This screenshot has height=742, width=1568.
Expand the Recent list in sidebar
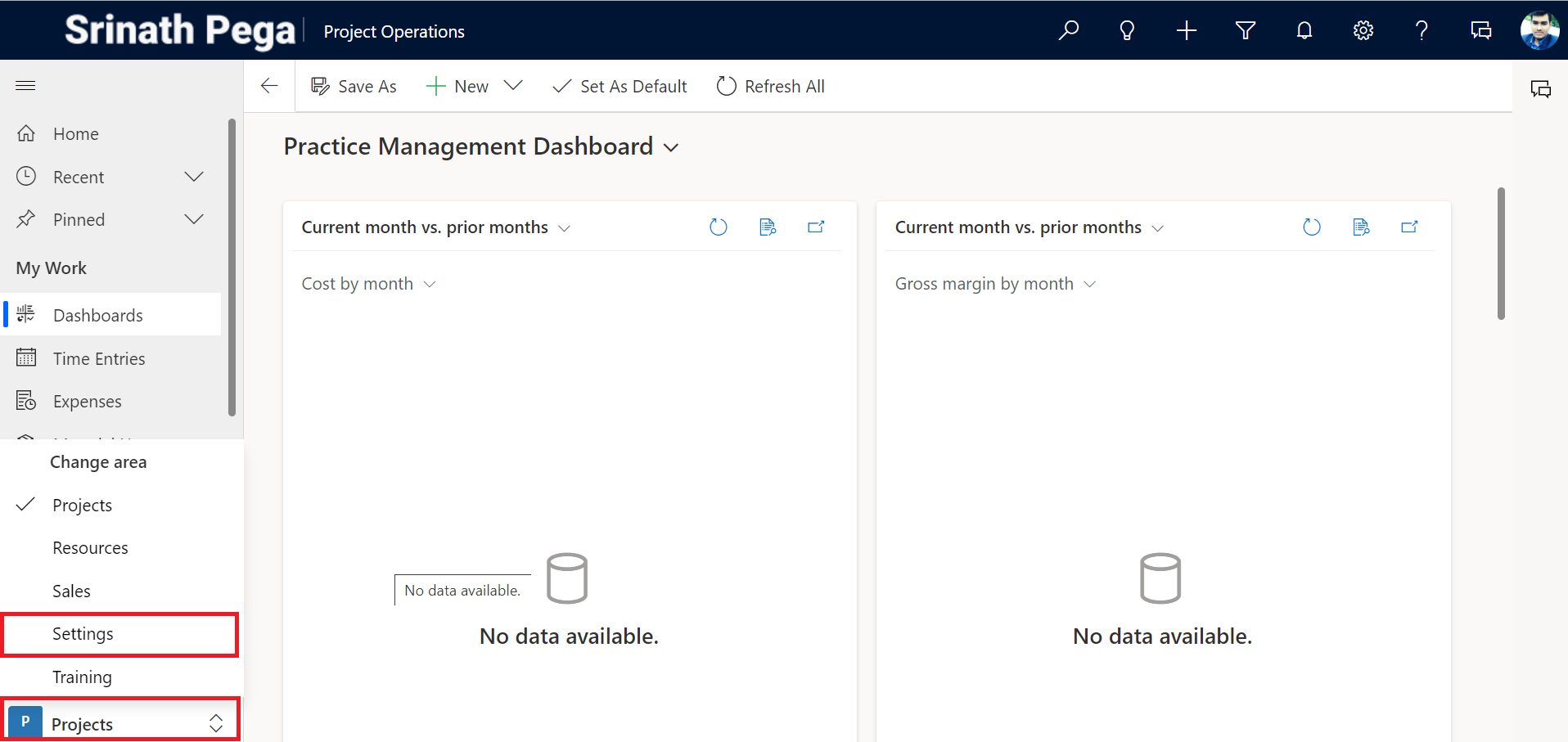coord(194,178)
